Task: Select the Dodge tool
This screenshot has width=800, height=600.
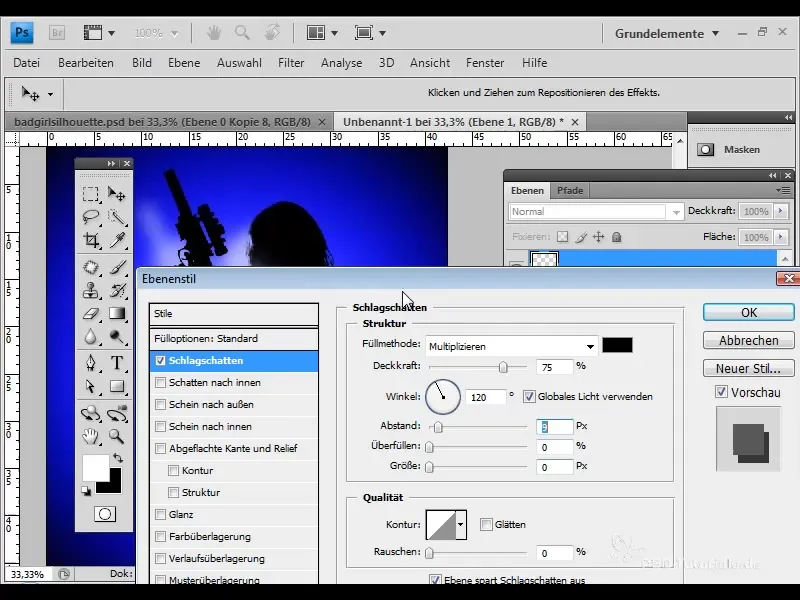Action: pos(117,336)
